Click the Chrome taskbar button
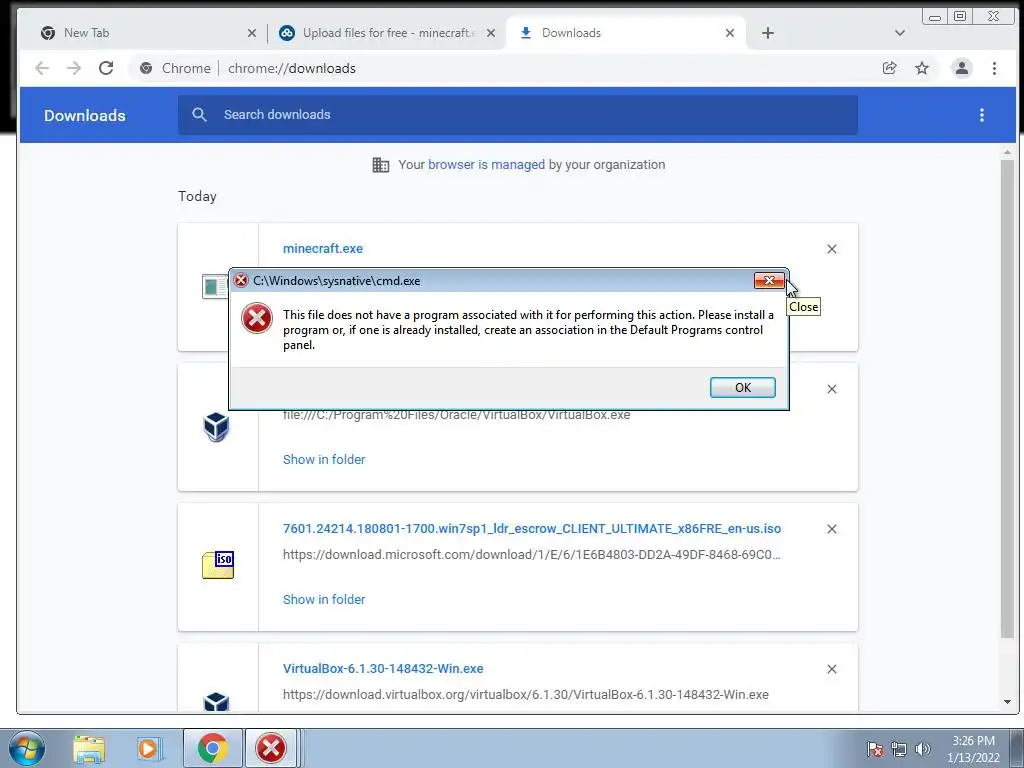 pyautogui.click(x=212, y=748)
